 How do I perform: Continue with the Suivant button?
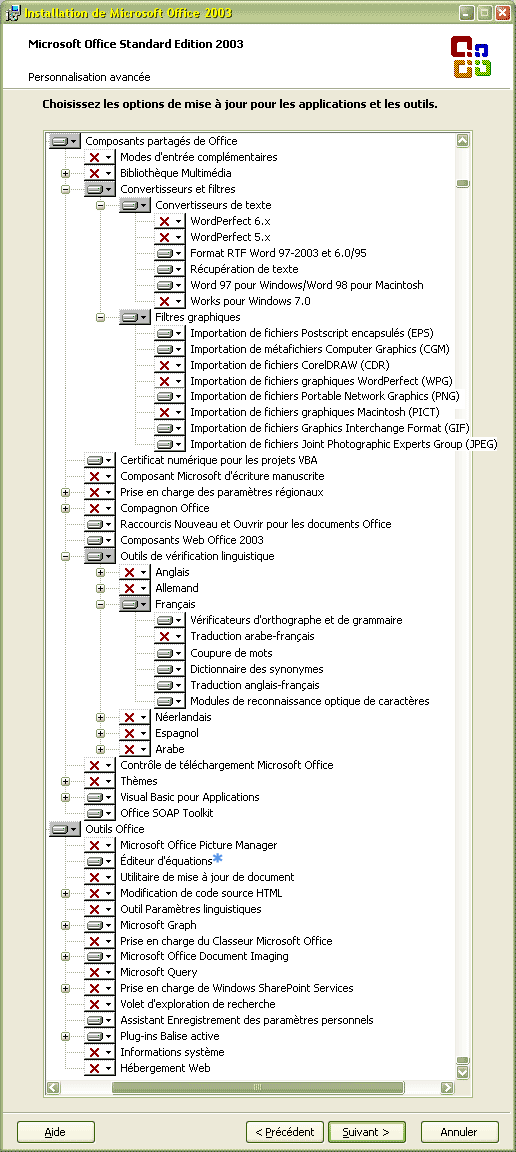click(x=367, y=1132)
